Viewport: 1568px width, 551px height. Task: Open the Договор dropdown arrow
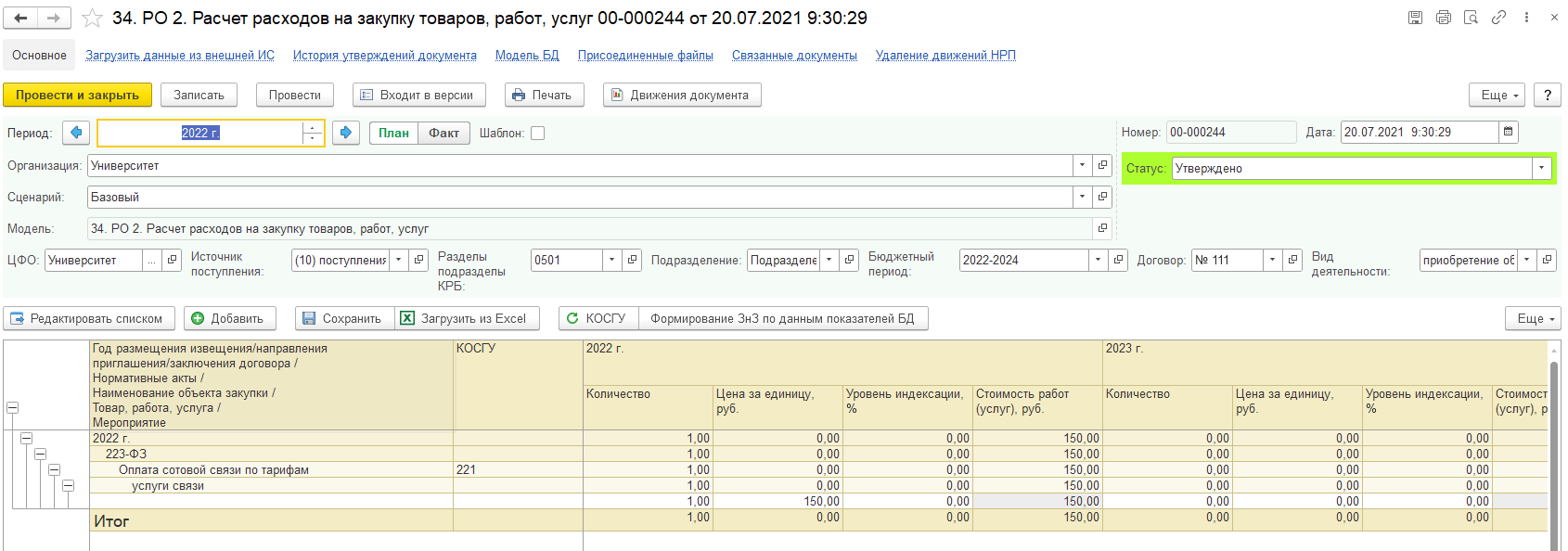pyautogui.click(x=1273, y=260)
